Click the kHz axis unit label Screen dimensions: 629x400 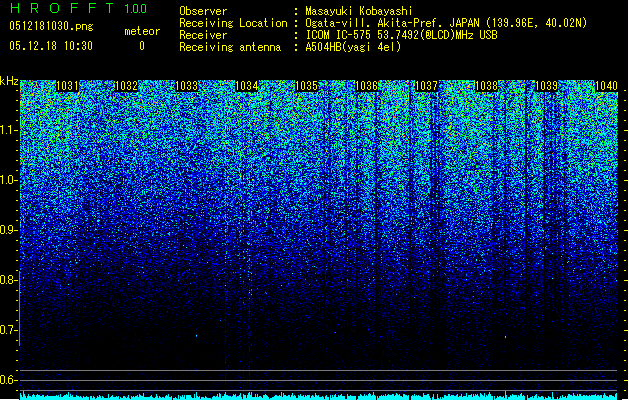click(9, 81)
